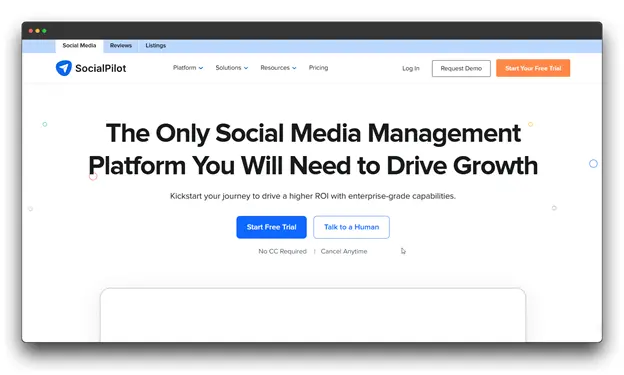Switch to the Listings tab

156,46
